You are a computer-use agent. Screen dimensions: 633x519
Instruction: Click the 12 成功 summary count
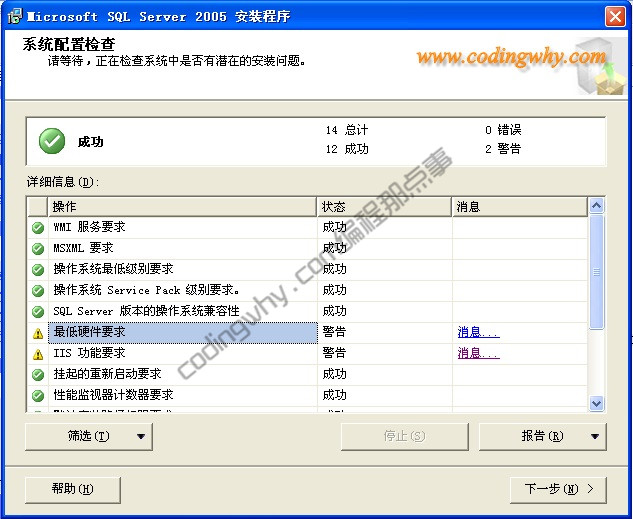click(347, 149)
